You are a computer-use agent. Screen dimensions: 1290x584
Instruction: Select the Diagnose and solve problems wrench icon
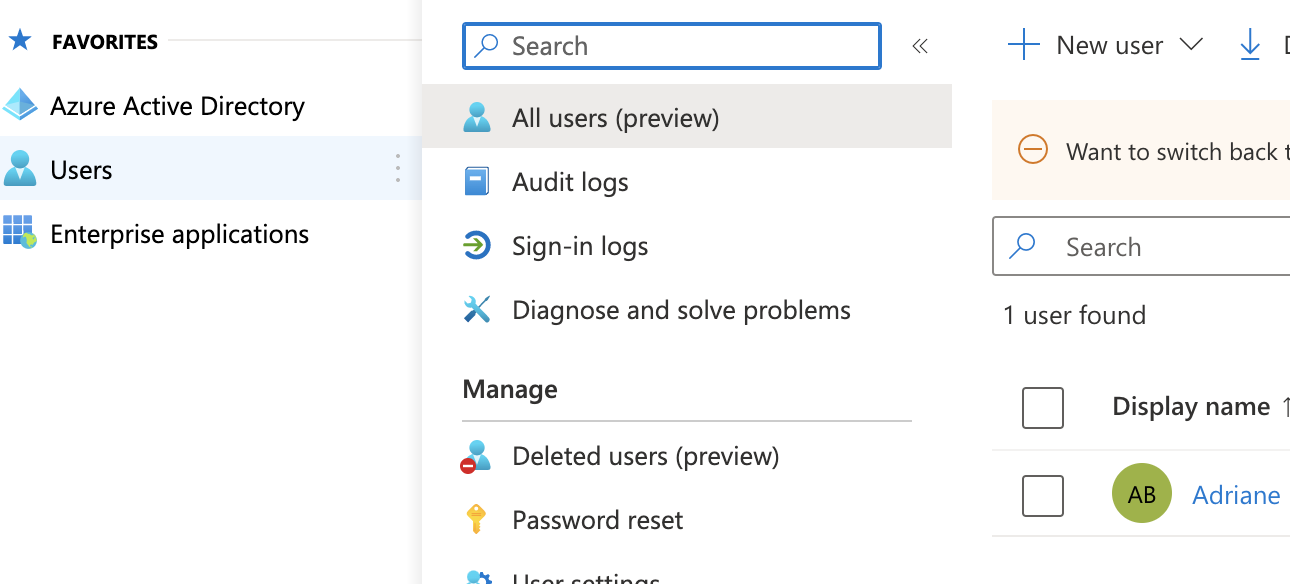click(x=477, y=310)
